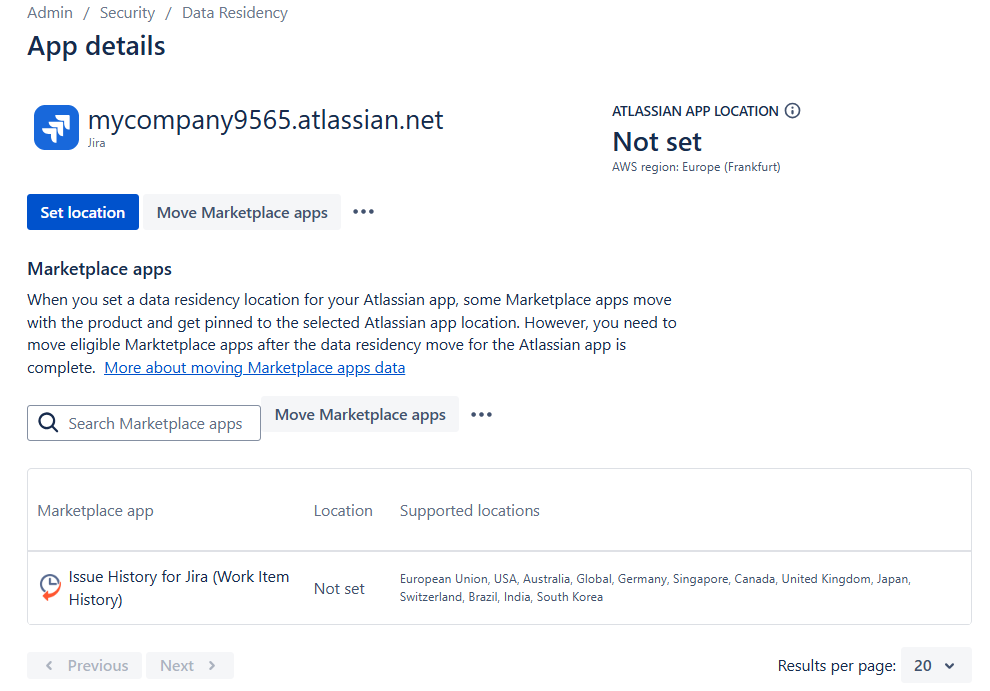Click the magnifying glass search icon
The height and width of the screenshot is (691, 990).
[x=48, y=423]
